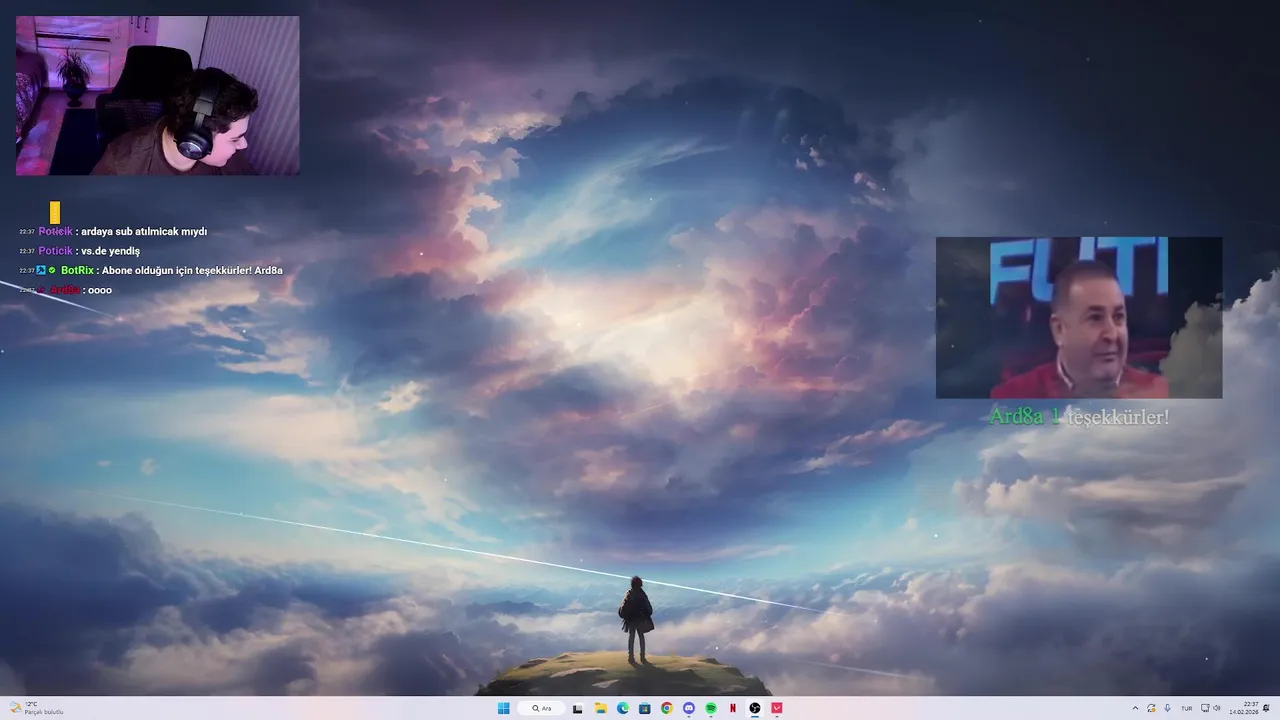Open Netflix from the taskbar
Image resolution: width=1280 pixels, height=720 pixels.
coord(733,708)
